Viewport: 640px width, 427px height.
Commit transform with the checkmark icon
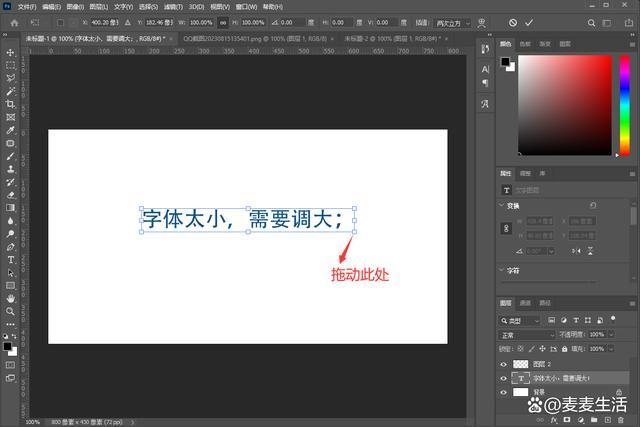tap(529, 23)
